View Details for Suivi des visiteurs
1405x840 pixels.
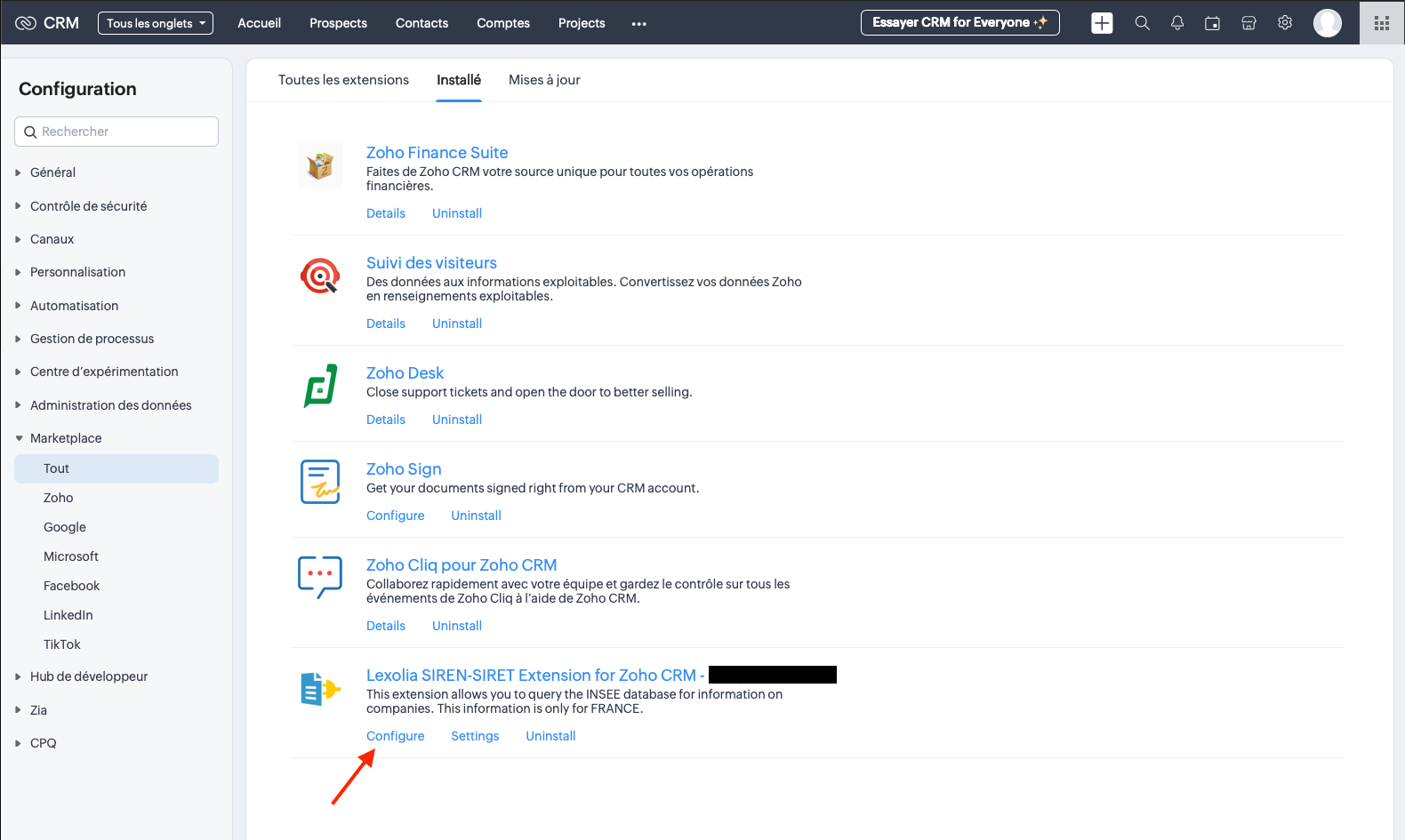(x=386, y=324)
